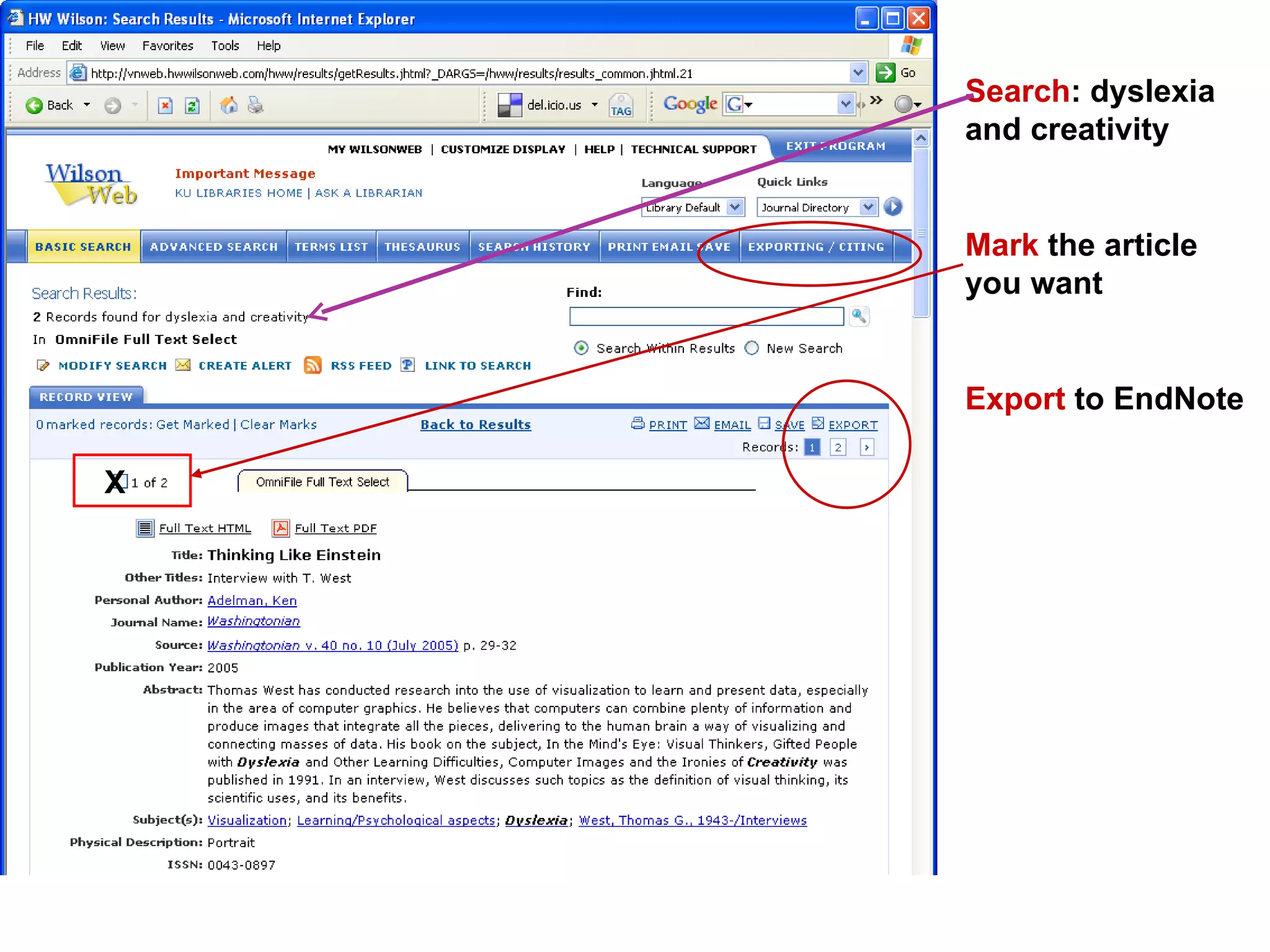Click the Modify Search pencil icon
The height and width of the screenshot is (952, 1270).
43,365
